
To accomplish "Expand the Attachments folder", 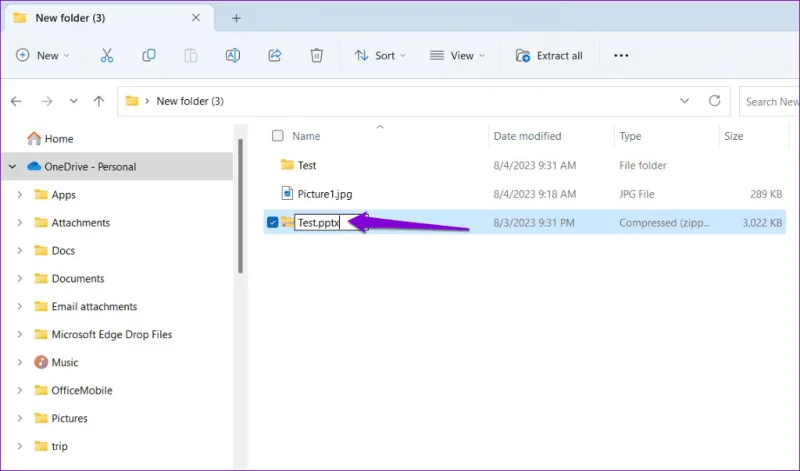I will pos(19,222).
